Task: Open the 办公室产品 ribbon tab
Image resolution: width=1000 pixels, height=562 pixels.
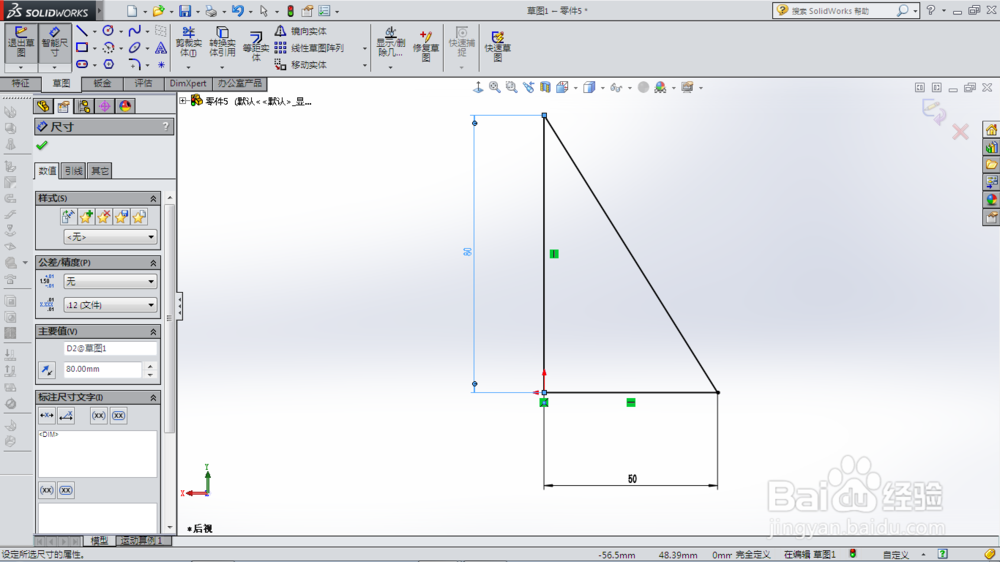Action: coord(239,84)
